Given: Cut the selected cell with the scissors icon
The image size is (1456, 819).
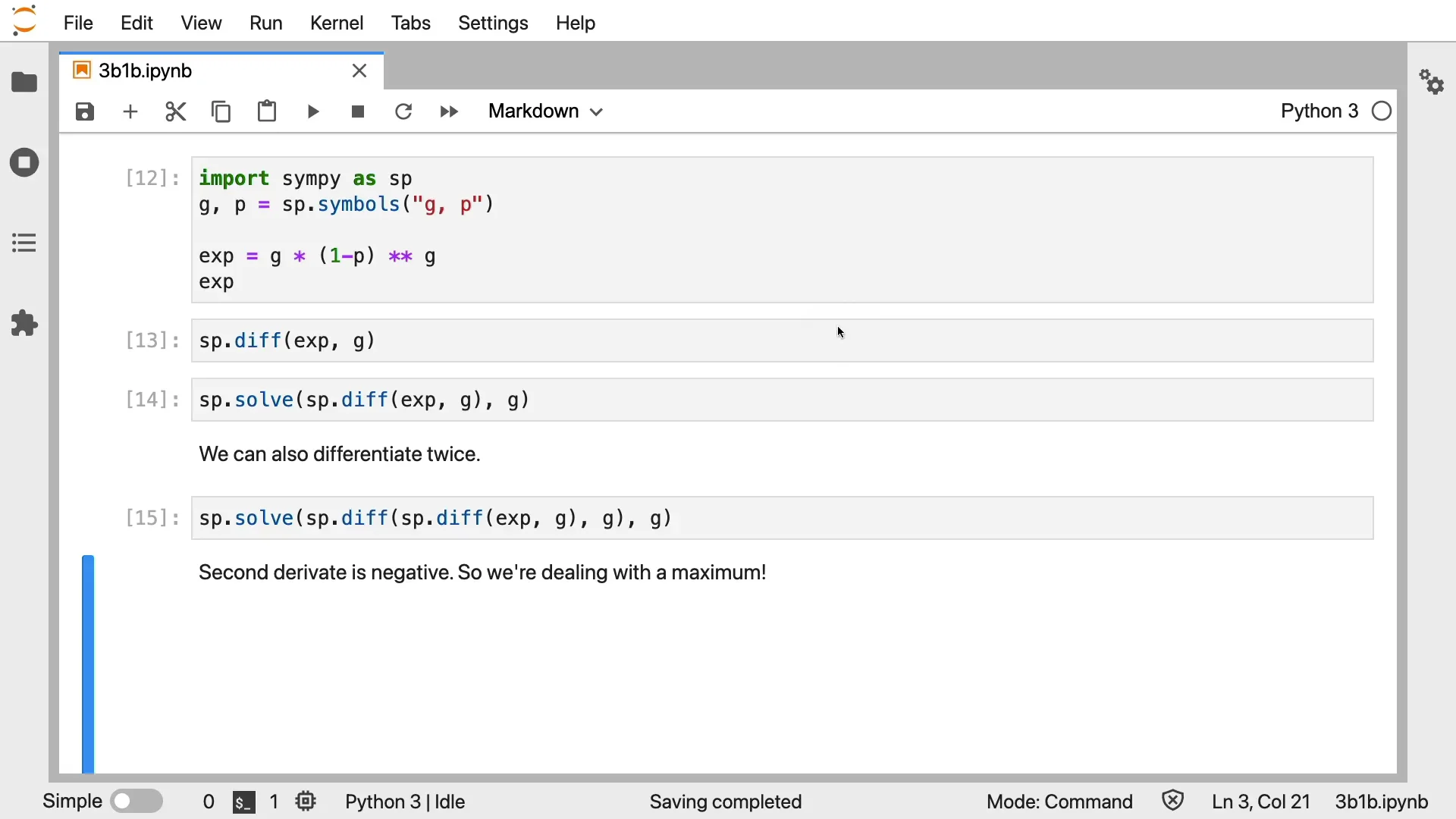Looking at the screenshot, I should (176, 112).
